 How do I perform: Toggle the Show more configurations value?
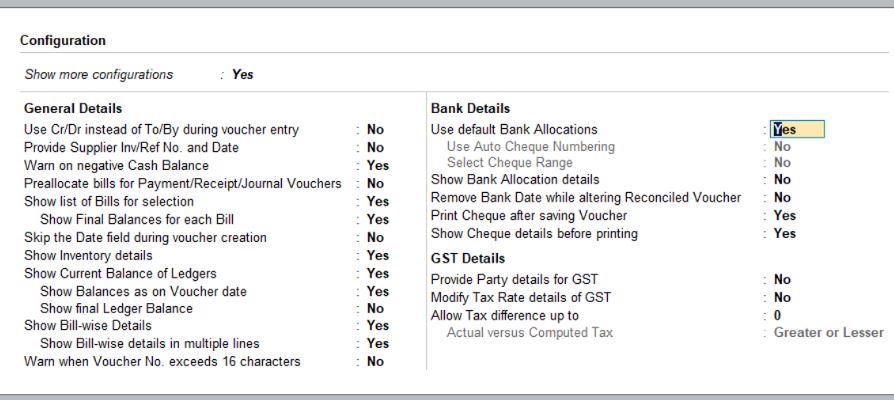(x=242, y=74)
